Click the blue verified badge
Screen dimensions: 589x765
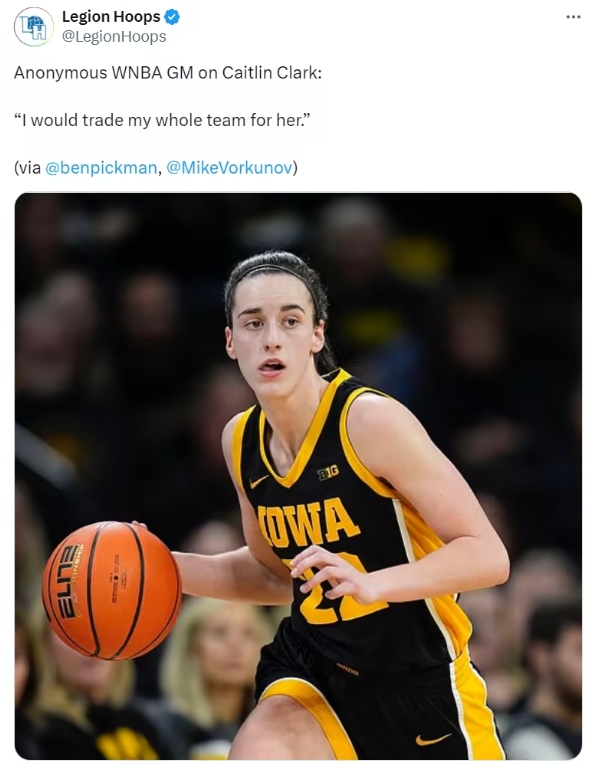point(172,17)
